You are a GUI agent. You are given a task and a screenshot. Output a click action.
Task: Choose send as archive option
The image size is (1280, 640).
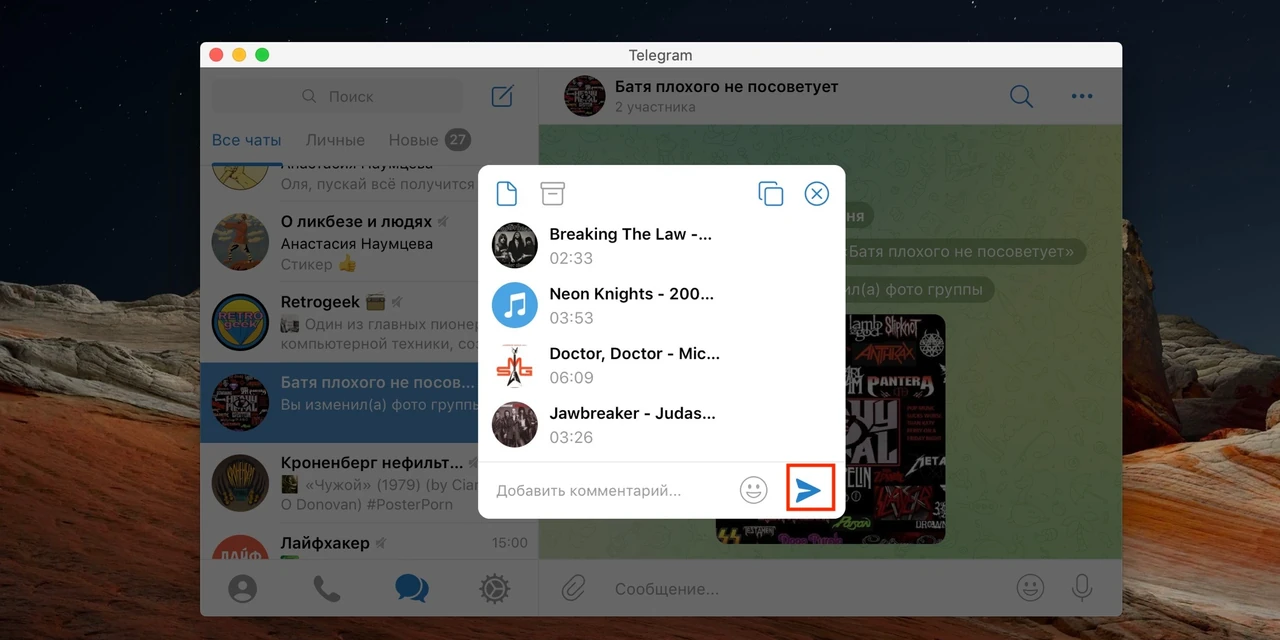pos(553,194)
